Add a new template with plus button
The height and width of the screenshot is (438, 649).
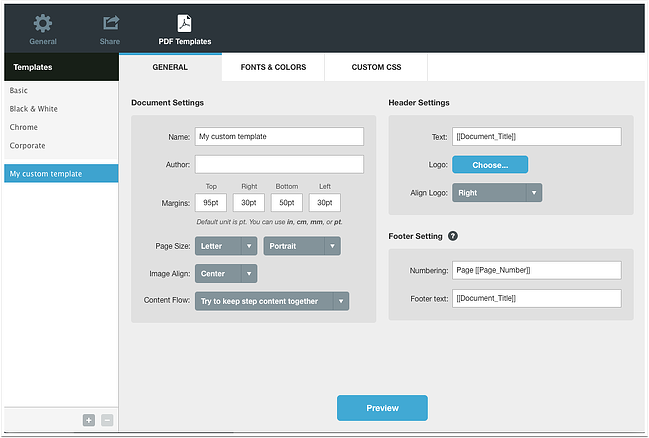click(x=89, y=420)
